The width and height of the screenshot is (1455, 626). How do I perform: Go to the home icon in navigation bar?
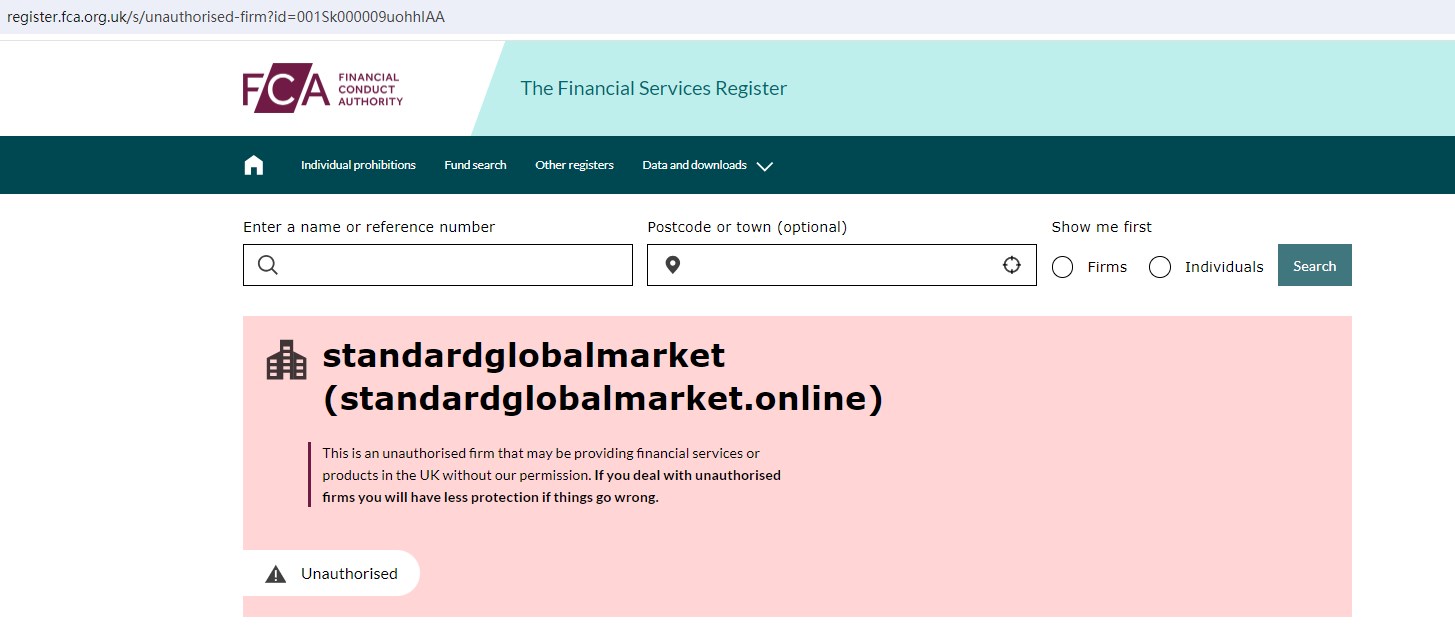click(254, 165)
